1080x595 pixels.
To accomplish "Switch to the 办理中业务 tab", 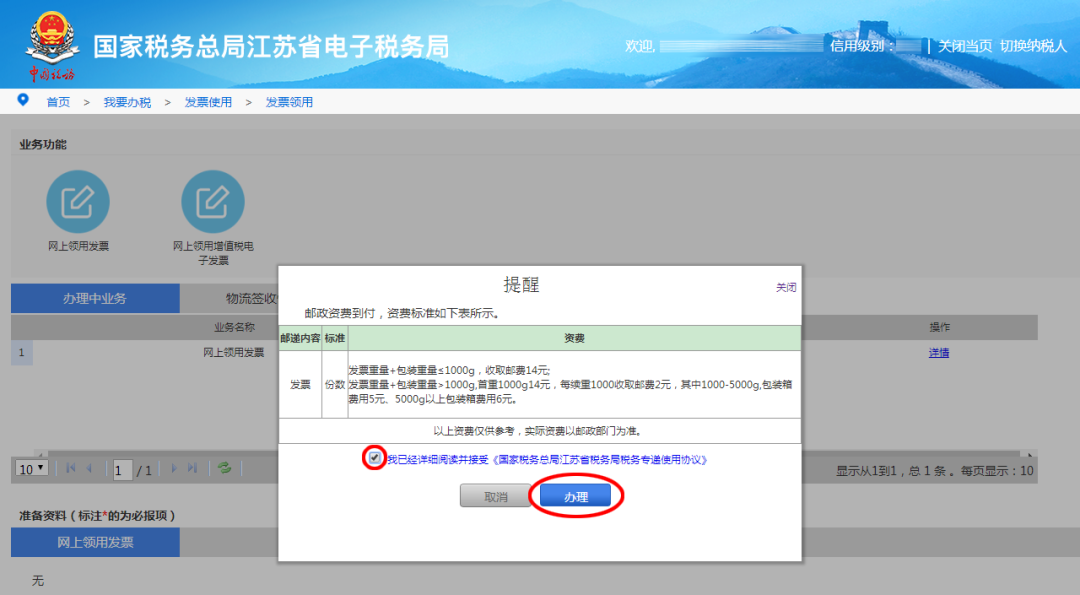I will [x=95, y=298].
